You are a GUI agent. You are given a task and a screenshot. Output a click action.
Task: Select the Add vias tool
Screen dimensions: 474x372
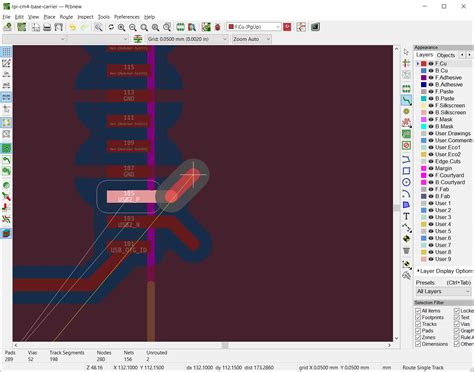coord(406,111)
